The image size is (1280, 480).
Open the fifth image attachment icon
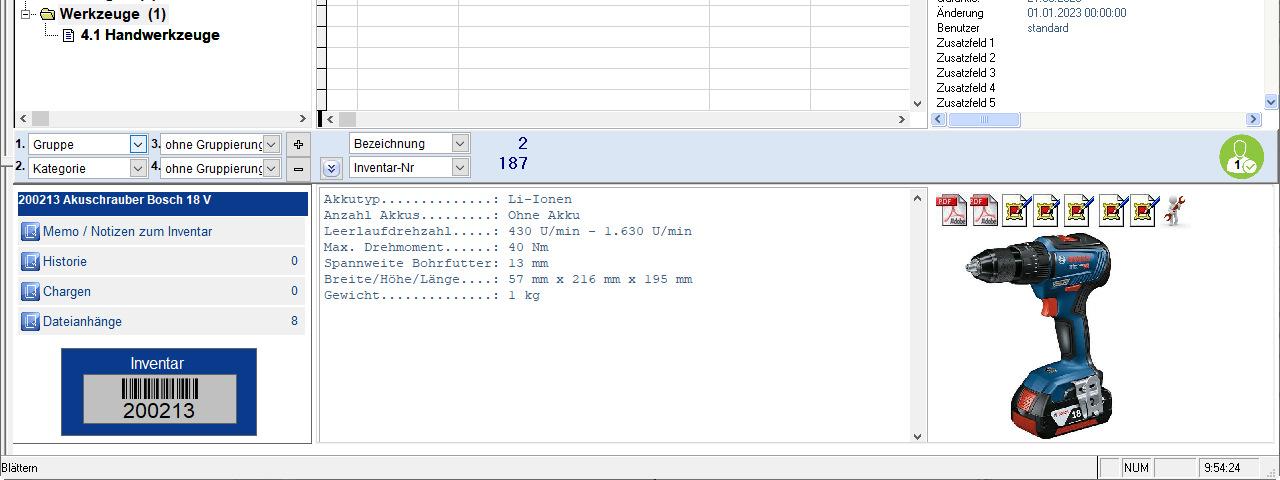(1144, 211)
